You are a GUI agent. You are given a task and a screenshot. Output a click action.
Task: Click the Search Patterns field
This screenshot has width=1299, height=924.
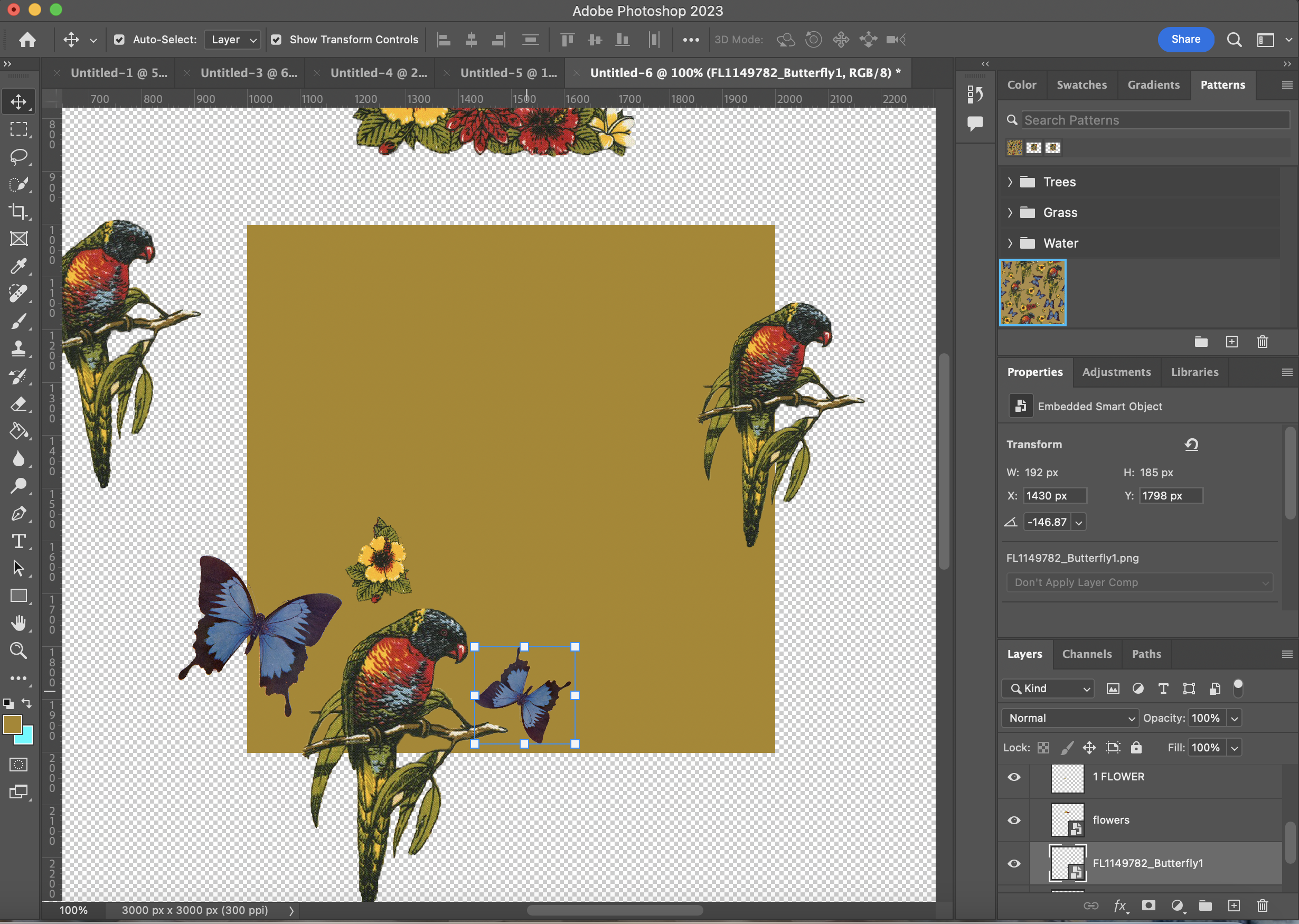(1154, 120)
